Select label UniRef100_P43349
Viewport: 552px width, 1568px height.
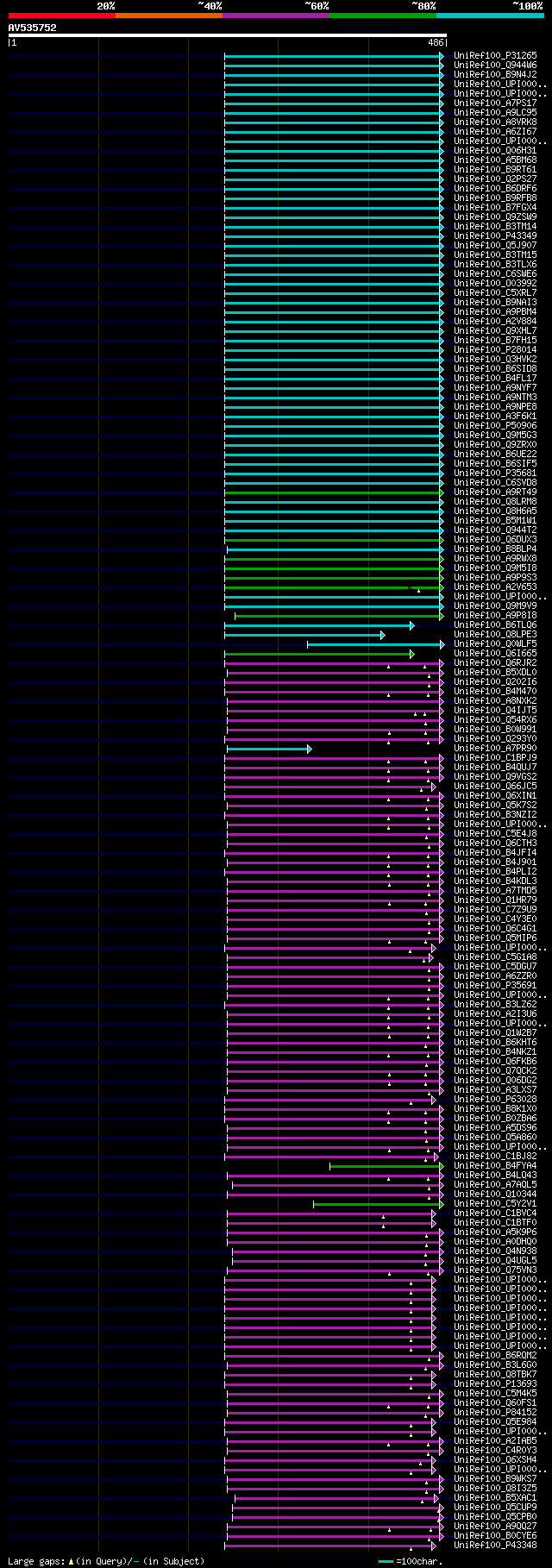[495, 236]
